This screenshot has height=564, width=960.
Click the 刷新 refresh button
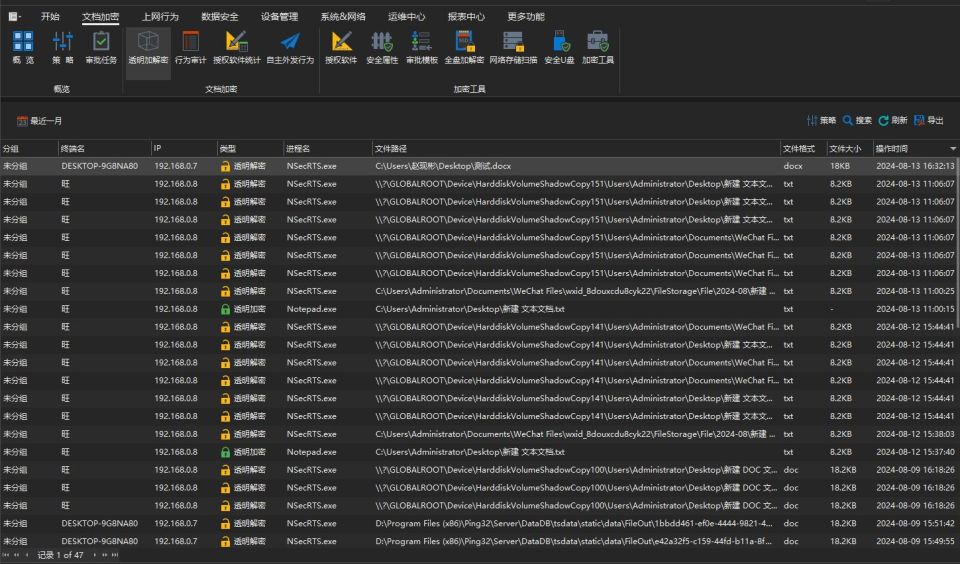tap(893, 121)
